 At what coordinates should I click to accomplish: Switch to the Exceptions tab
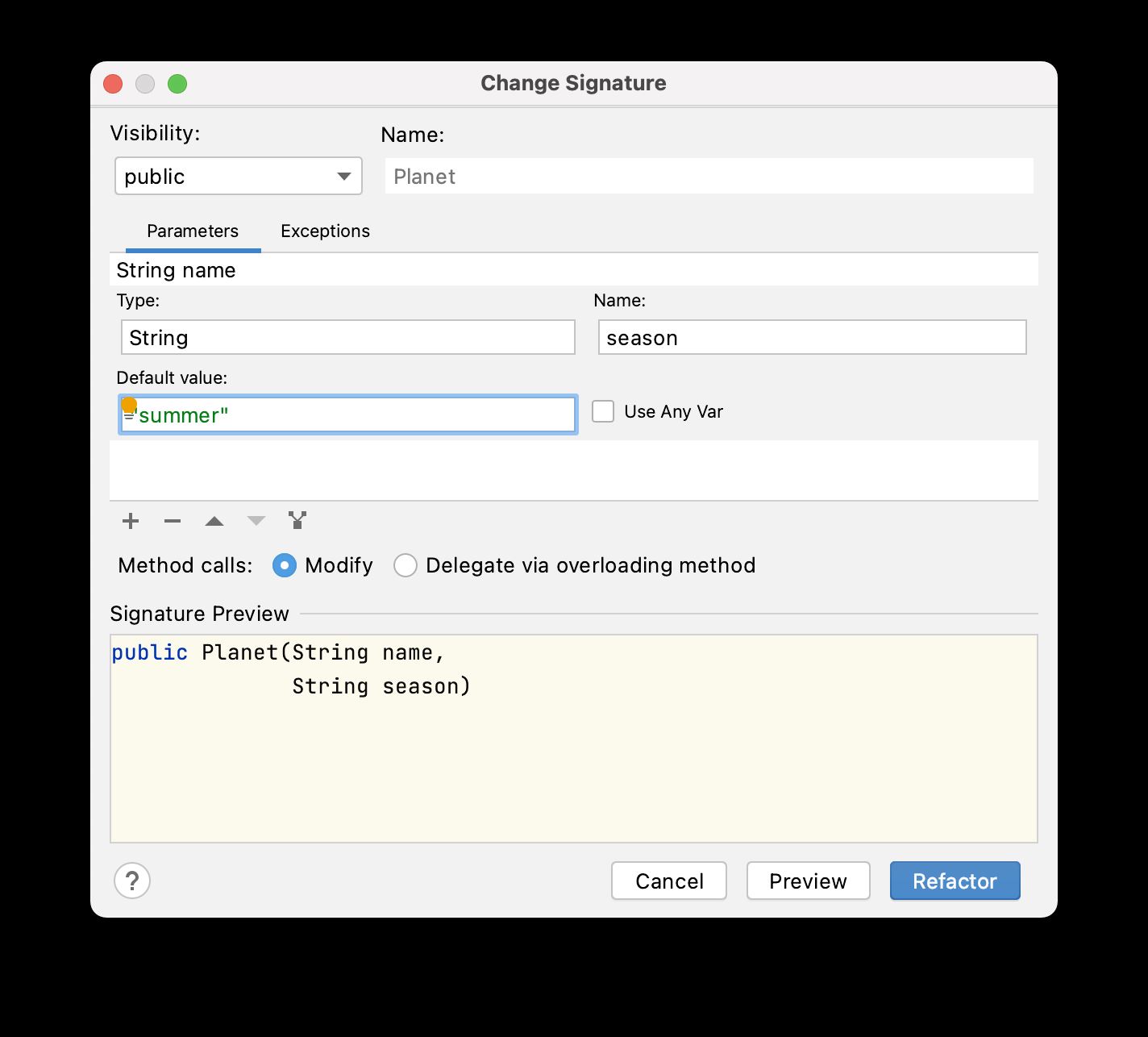(x=325, y=231)
